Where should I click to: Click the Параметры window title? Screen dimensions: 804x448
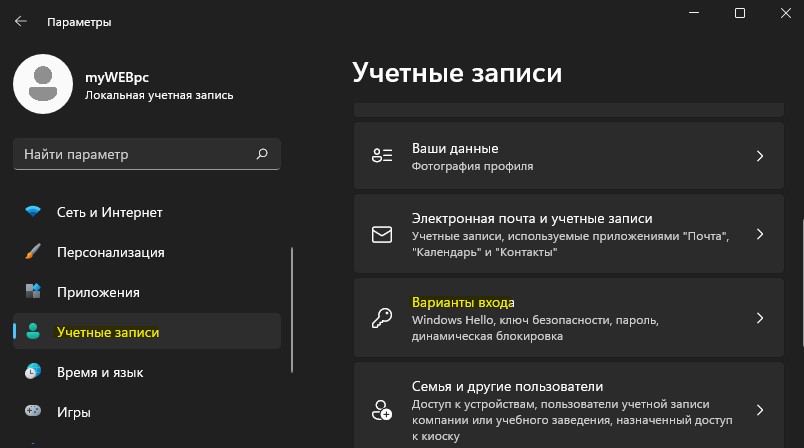pos(79,22)
